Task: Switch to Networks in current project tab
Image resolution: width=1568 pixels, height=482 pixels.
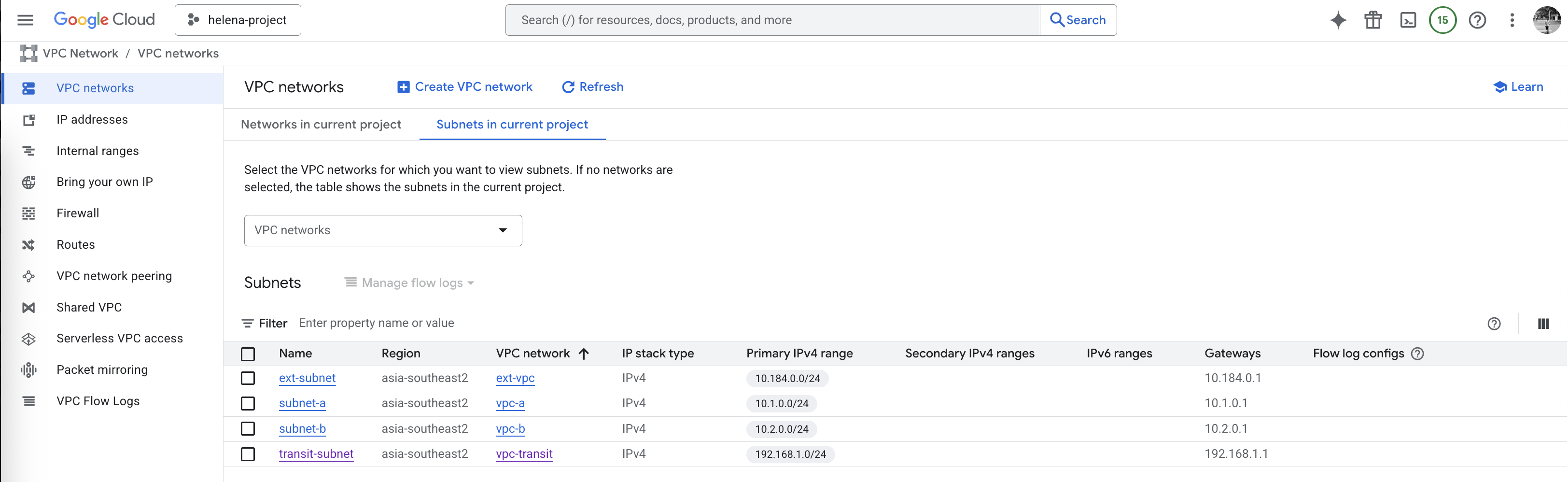Action: pyautogui.click(x=321, y=125)
